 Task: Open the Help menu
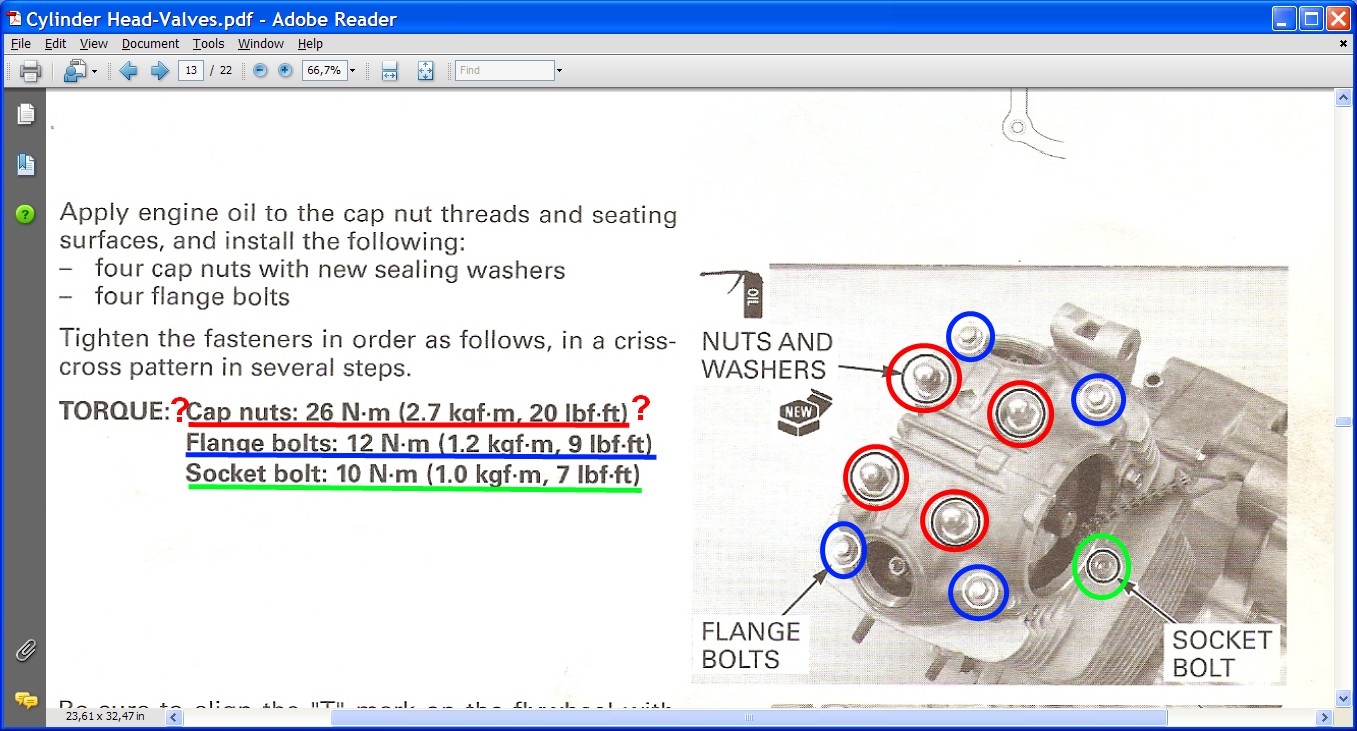pos(310,44)
